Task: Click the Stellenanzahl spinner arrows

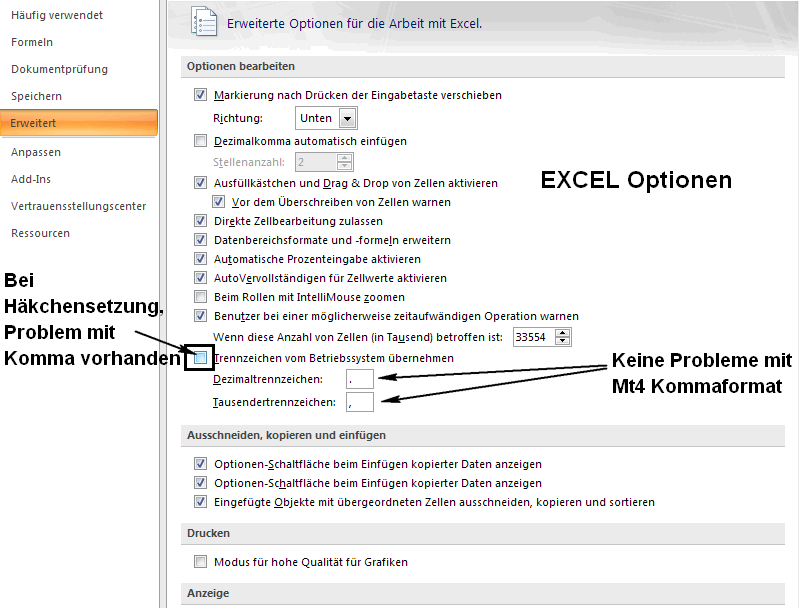Action: (344, 163)
